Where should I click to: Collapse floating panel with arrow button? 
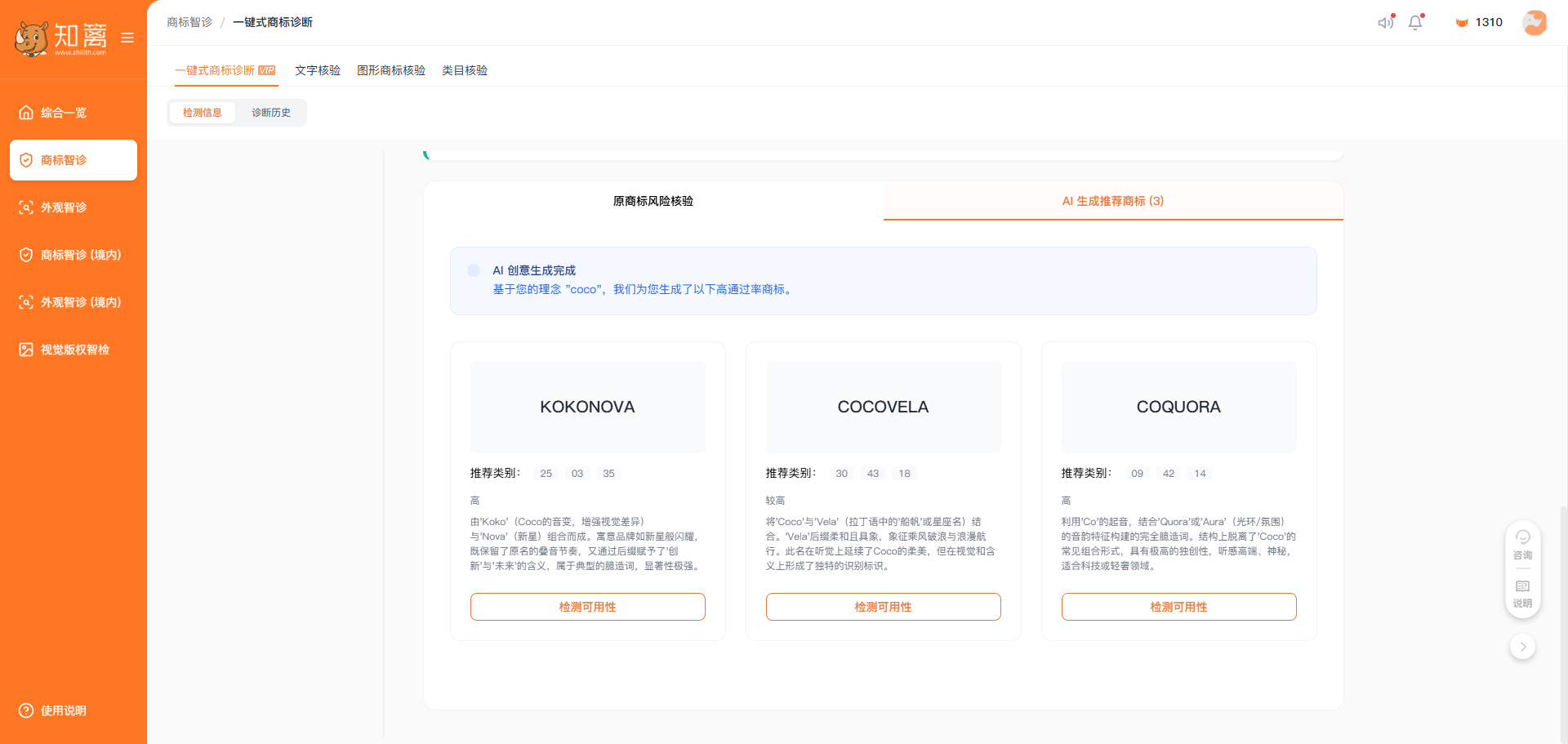point(1523,647)
